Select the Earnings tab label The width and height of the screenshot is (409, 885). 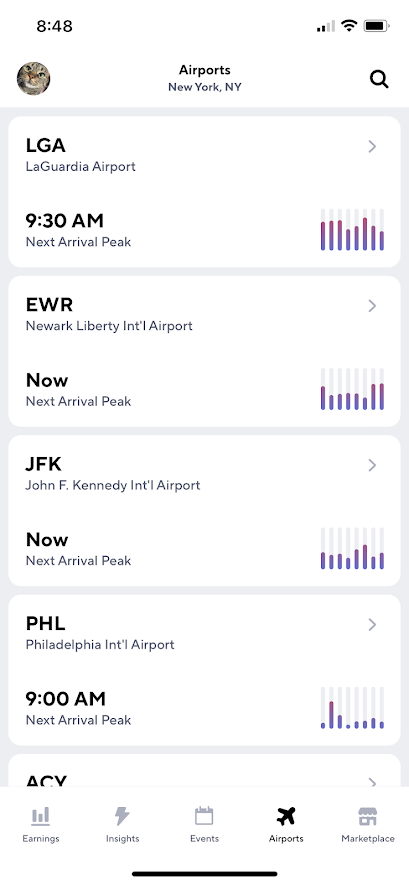[41, 839]
